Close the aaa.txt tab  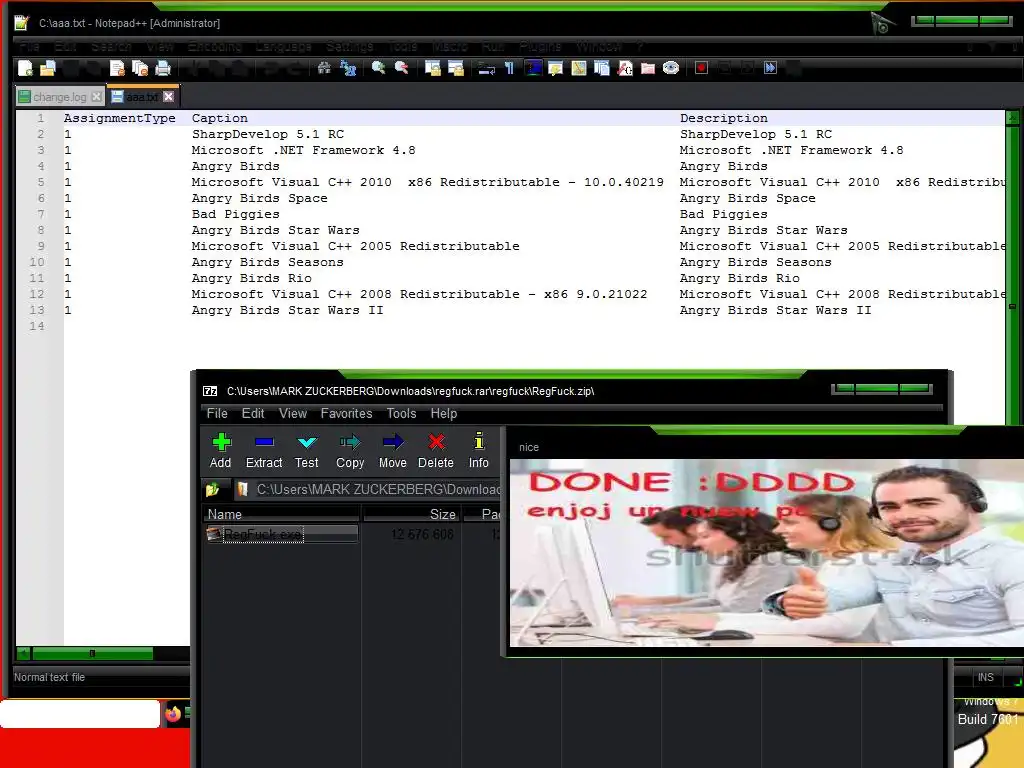[x=168, y=97]
